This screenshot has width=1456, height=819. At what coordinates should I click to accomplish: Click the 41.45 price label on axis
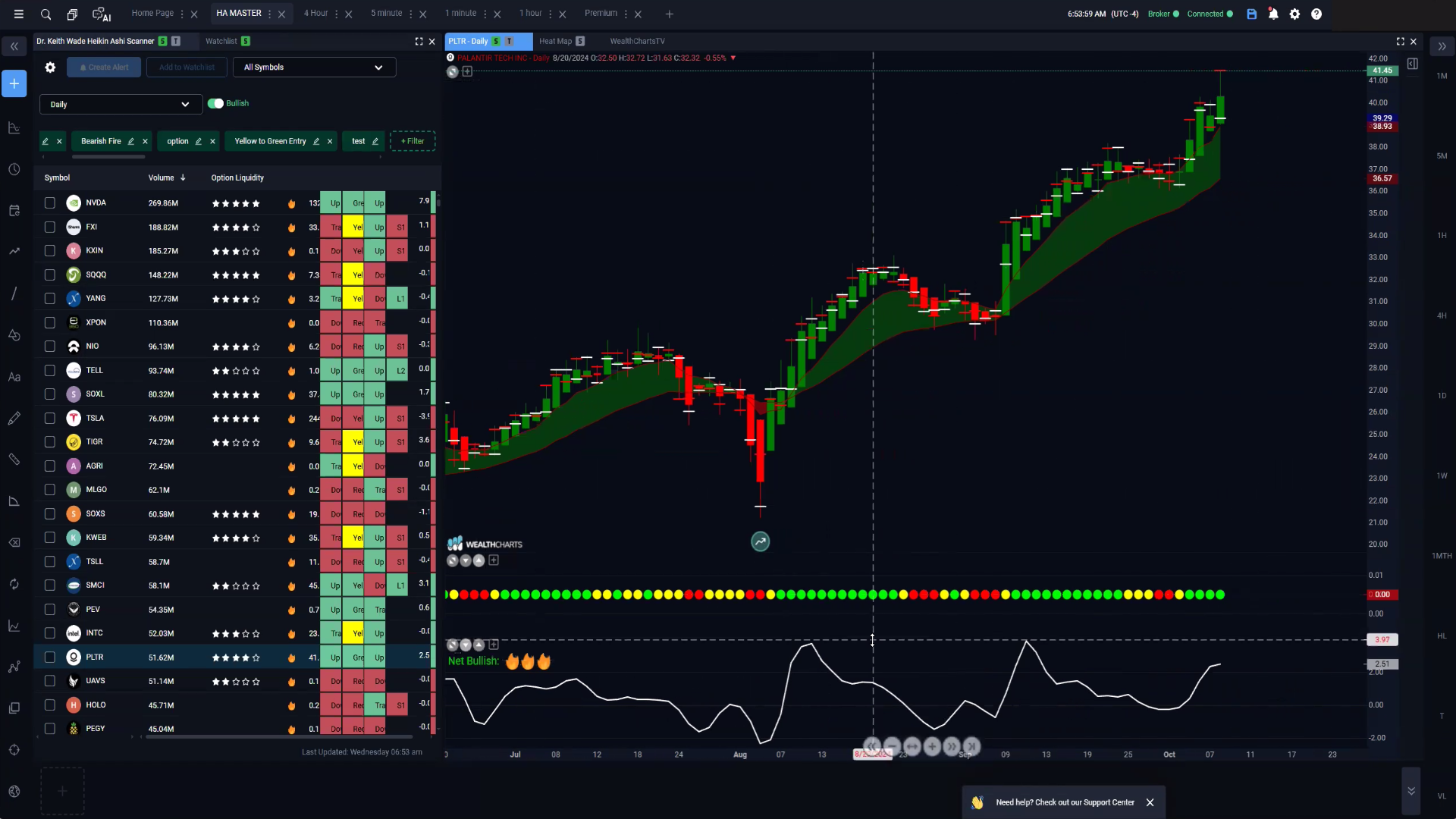point(1382,71)
